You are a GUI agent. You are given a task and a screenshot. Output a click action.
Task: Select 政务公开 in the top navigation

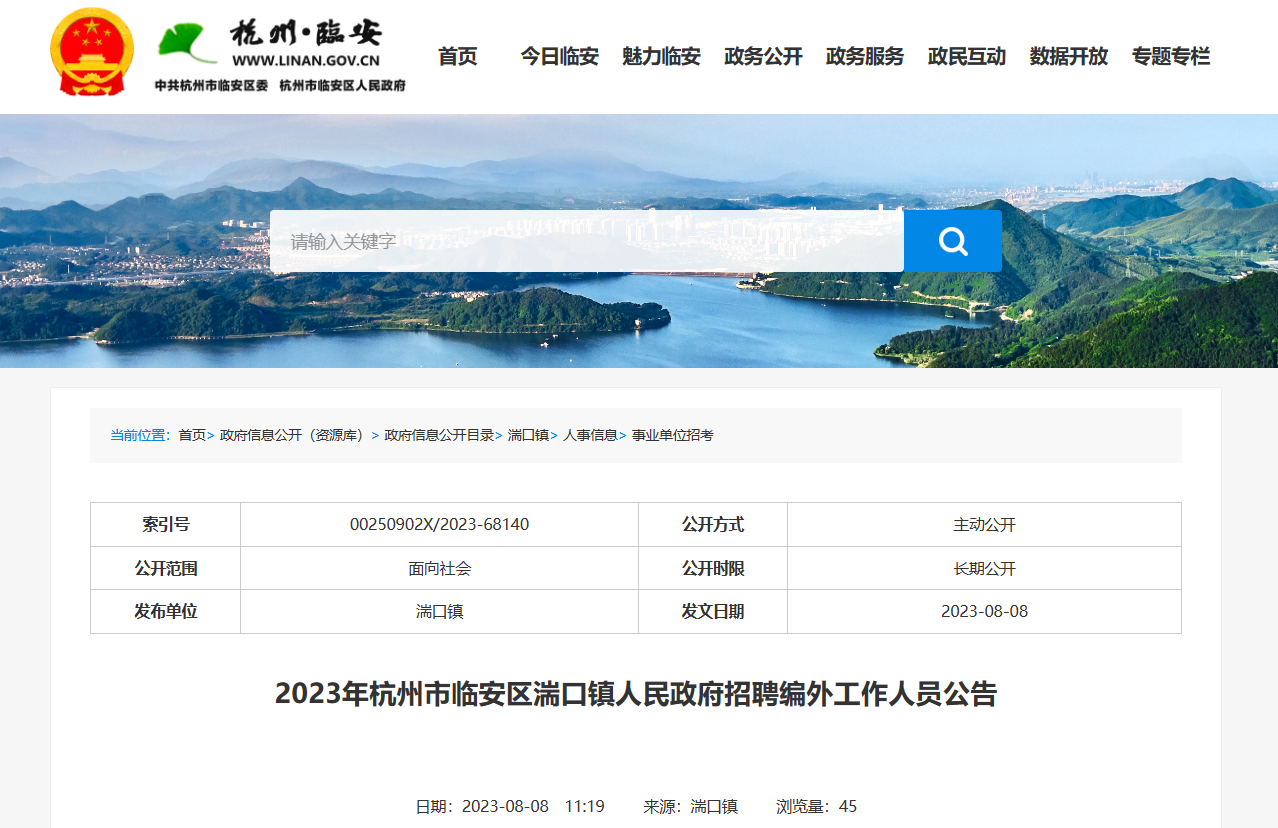[763, 57]
